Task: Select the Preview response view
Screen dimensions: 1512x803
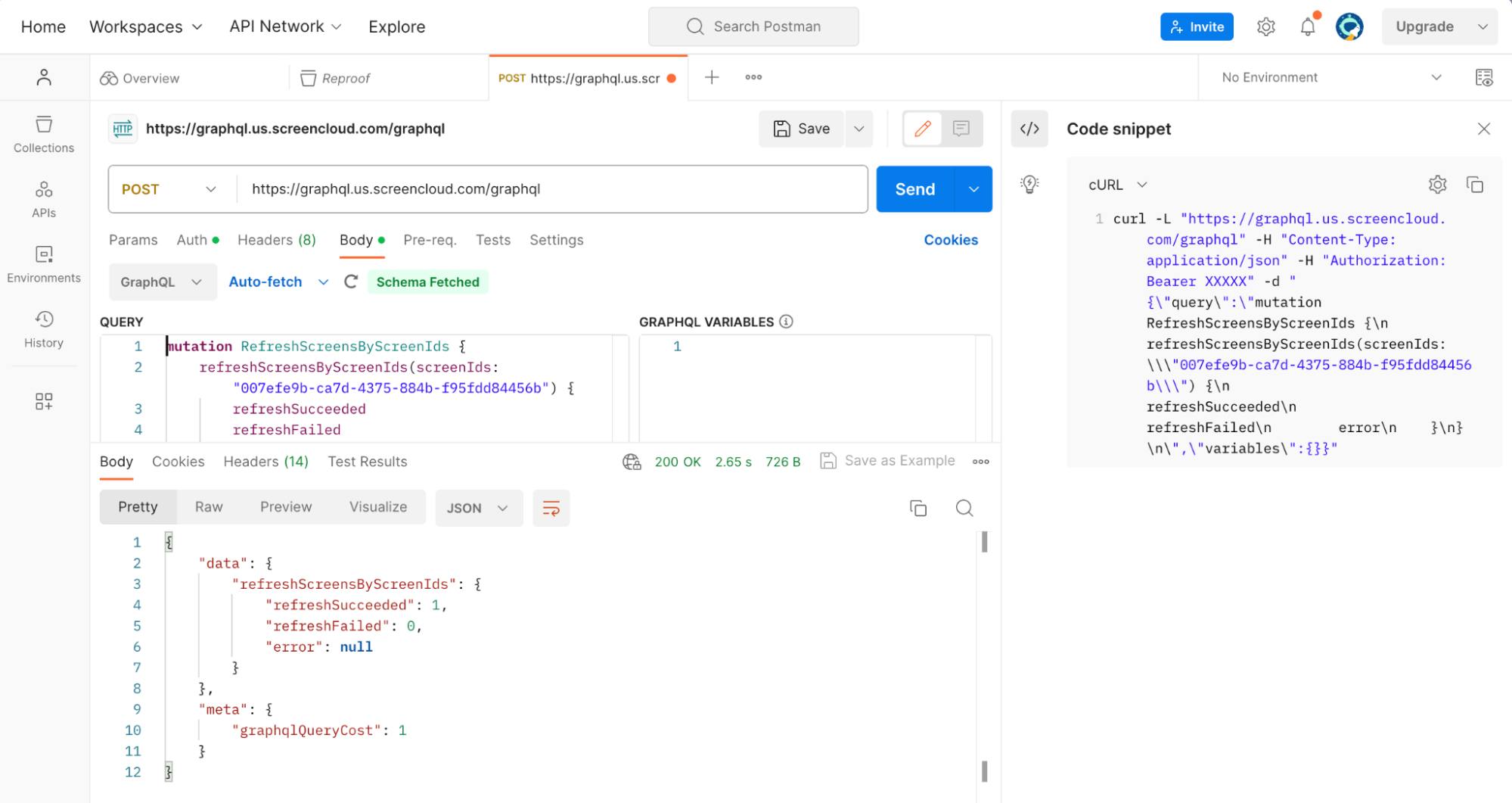Action: pyautogui.click(x=286, y=507)
